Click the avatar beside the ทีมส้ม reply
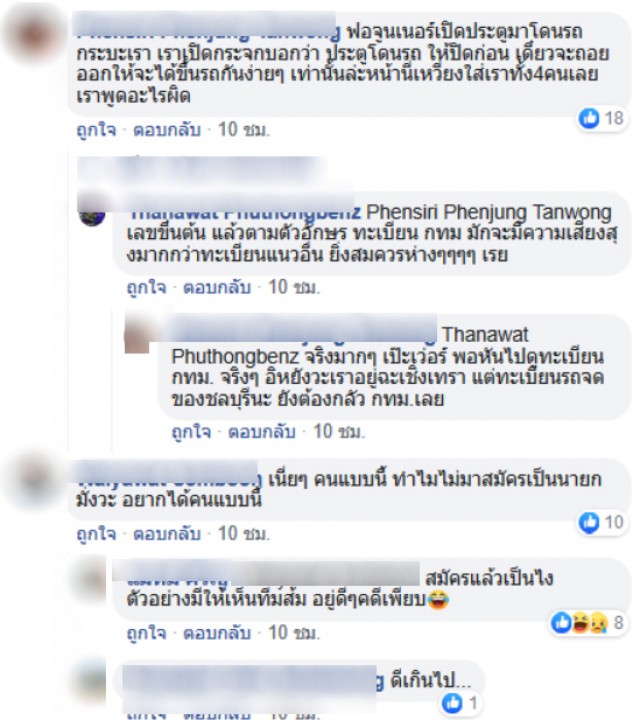This screenshot has height=720, width=640. 94,580
